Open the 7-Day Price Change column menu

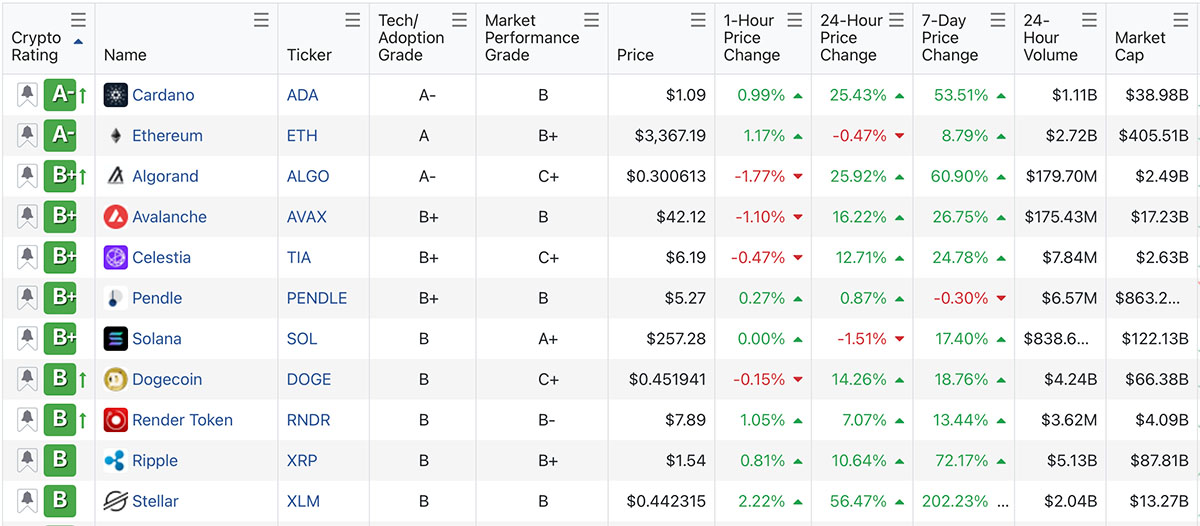pos(998,20)
